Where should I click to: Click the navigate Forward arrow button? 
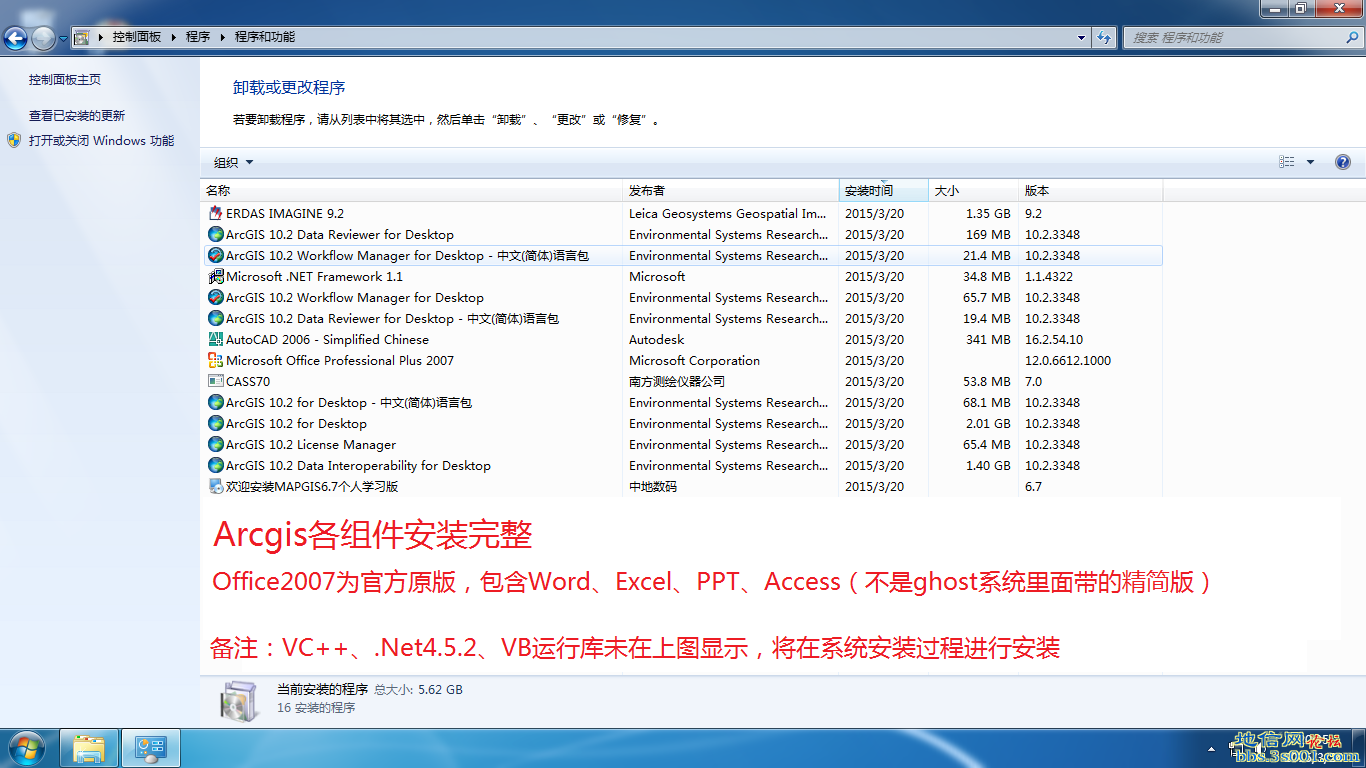(44, 38)
